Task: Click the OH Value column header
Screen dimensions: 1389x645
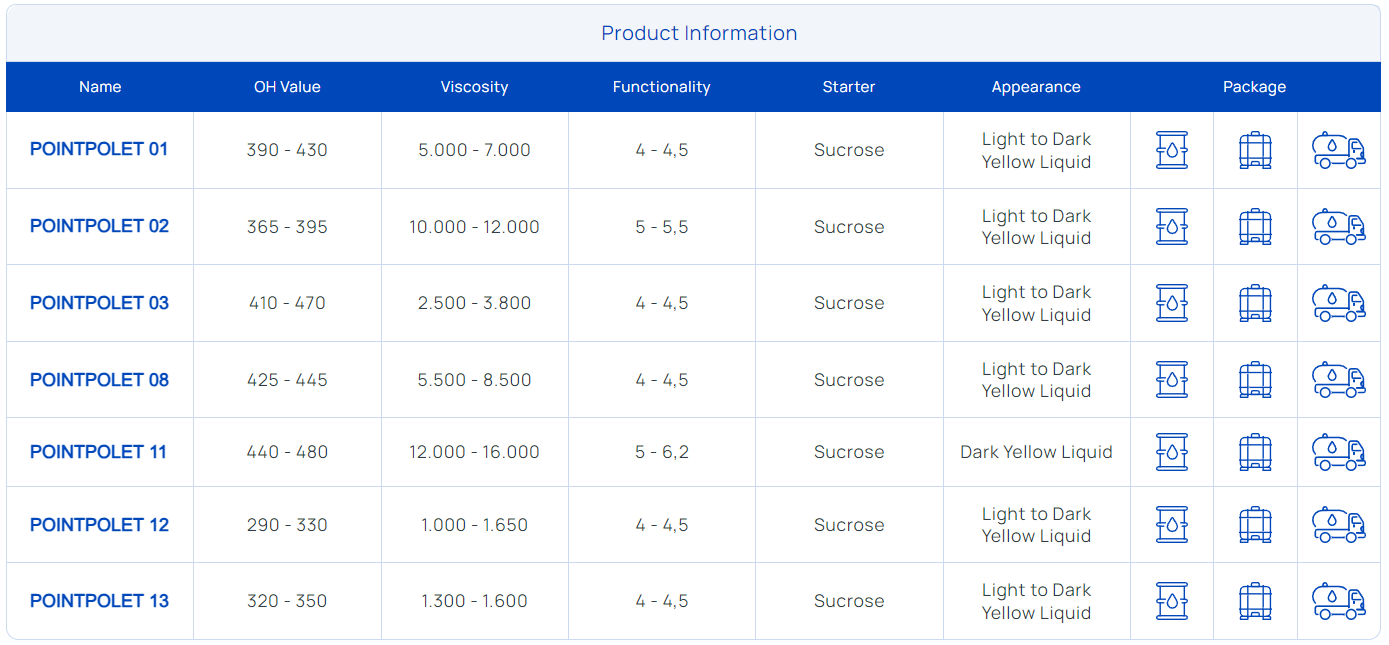Action: coord(287,87)
